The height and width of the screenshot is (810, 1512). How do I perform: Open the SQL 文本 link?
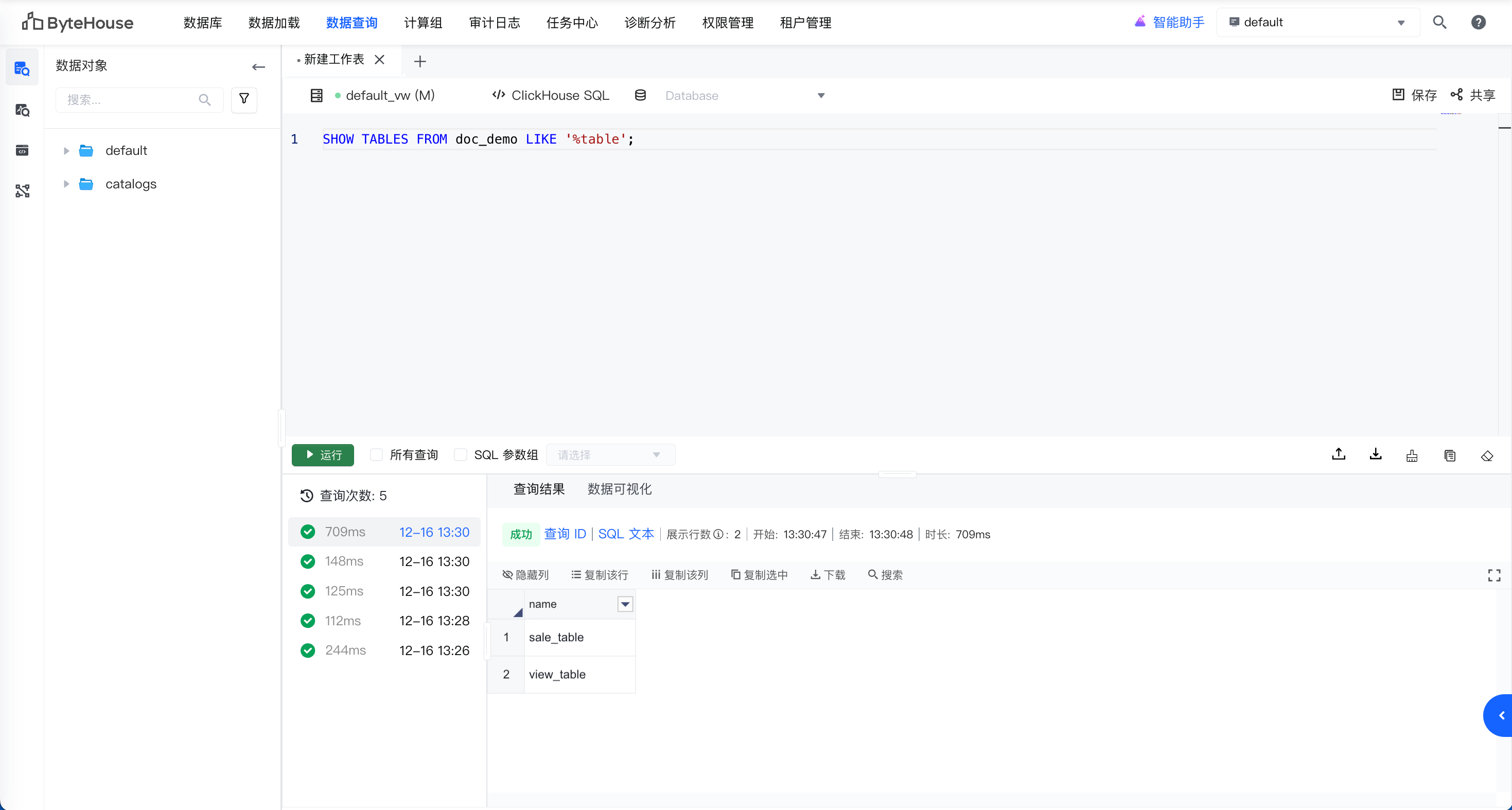[626, 534]
